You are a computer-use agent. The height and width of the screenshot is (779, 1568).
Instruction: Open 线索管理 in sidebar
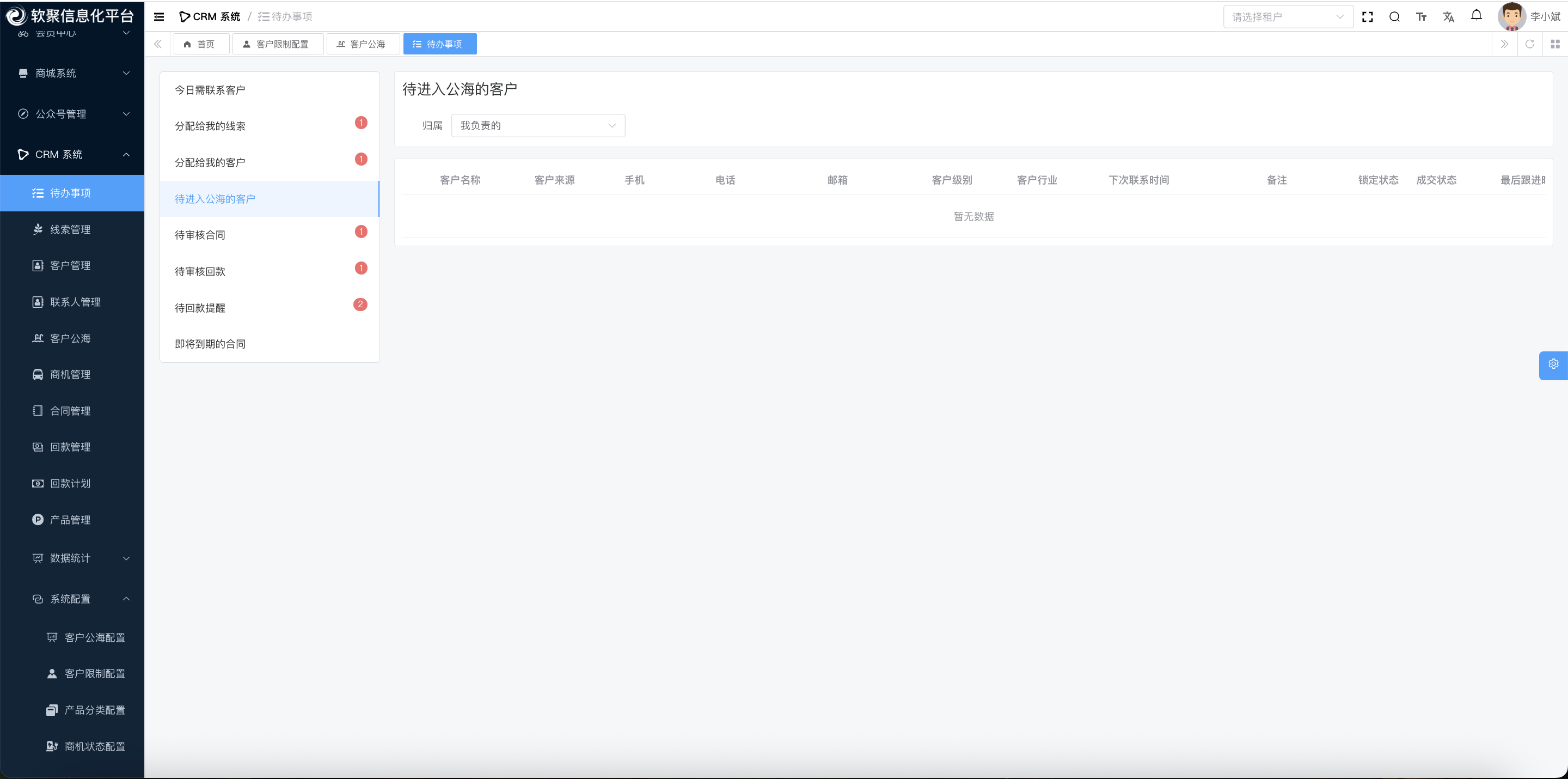(70, 230)
